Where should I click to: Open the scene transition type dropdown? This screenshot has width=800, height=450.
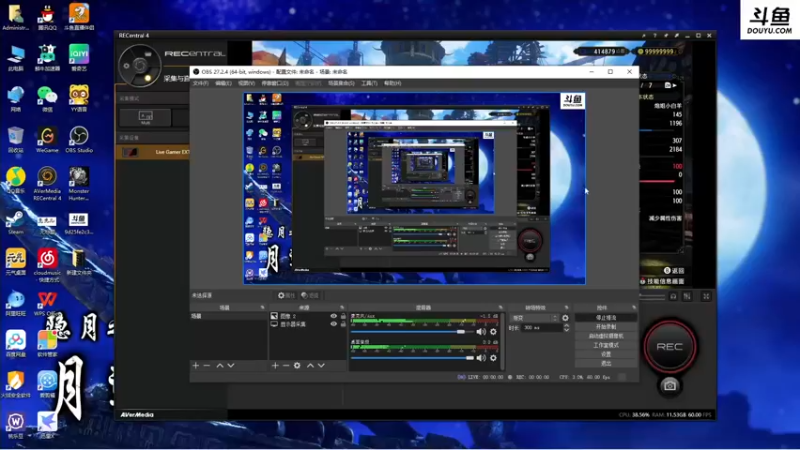[x=534, y=318]
